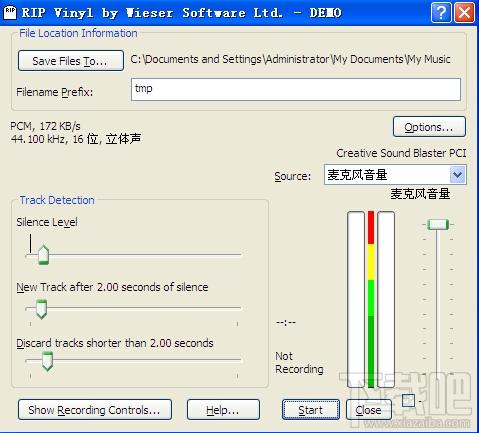Open the Save Files To... dialog
479x433 pixels.
71,61
